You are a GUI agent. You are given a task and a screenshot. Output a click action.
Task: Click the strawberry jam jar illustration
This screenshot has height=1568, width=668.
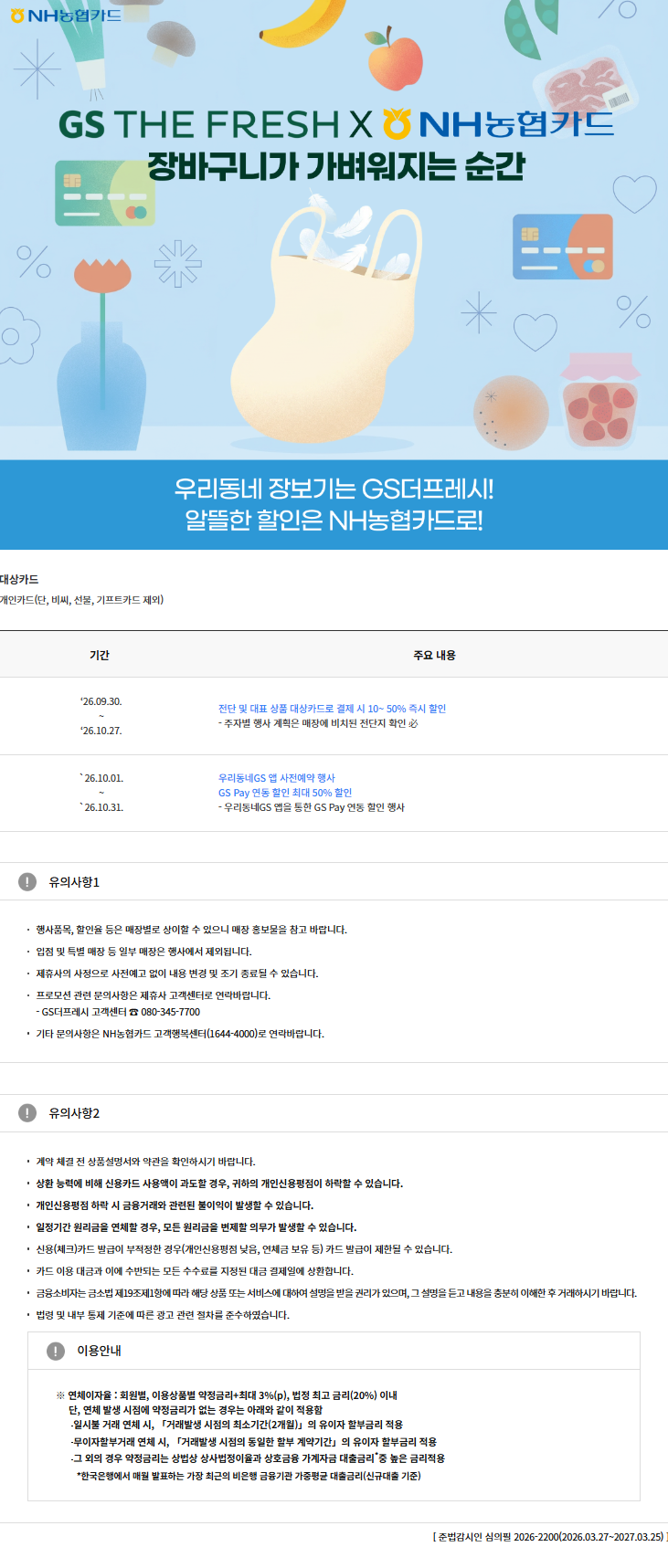[599, 402]
